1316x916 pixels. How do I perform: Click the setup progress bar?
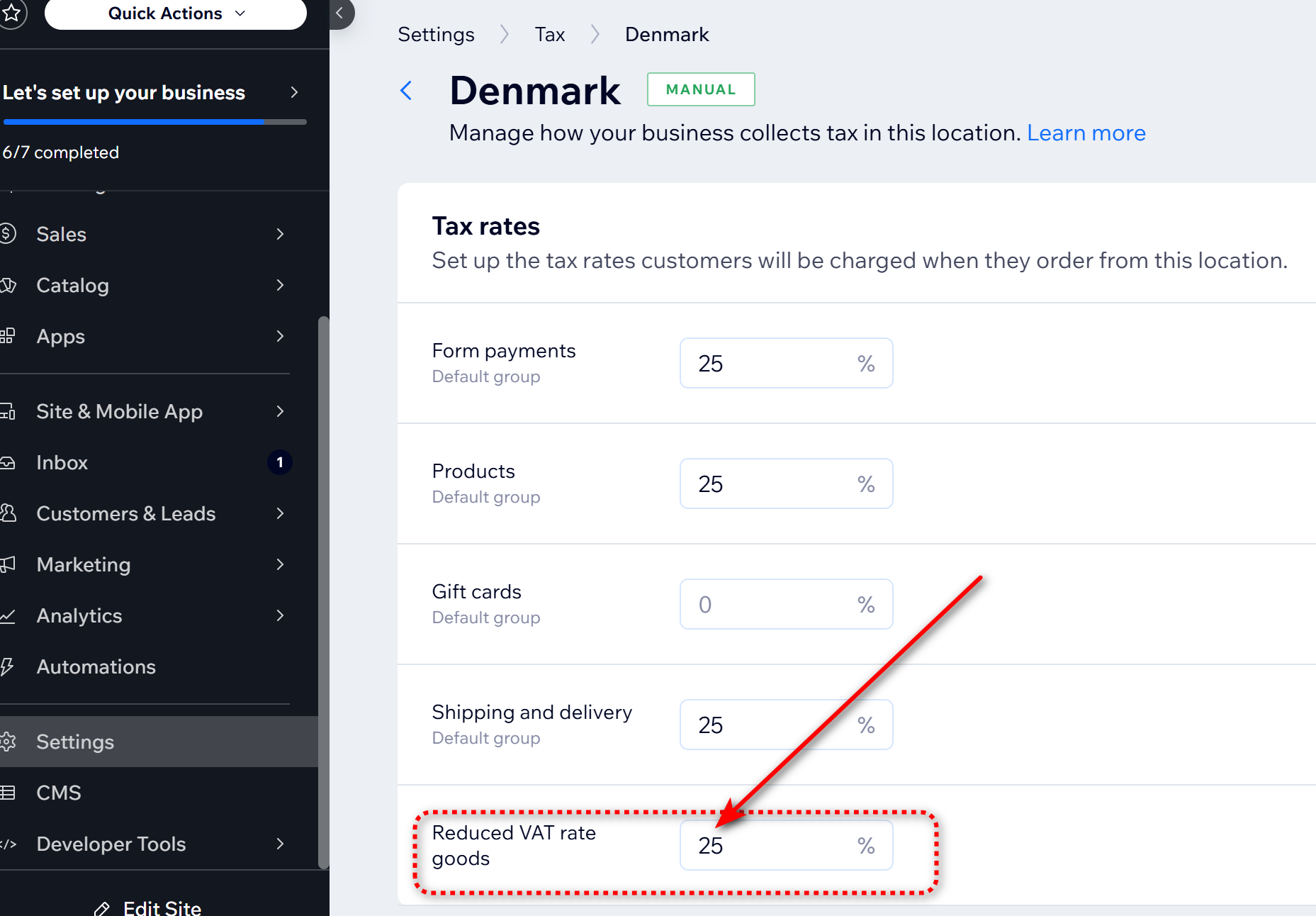154,122
